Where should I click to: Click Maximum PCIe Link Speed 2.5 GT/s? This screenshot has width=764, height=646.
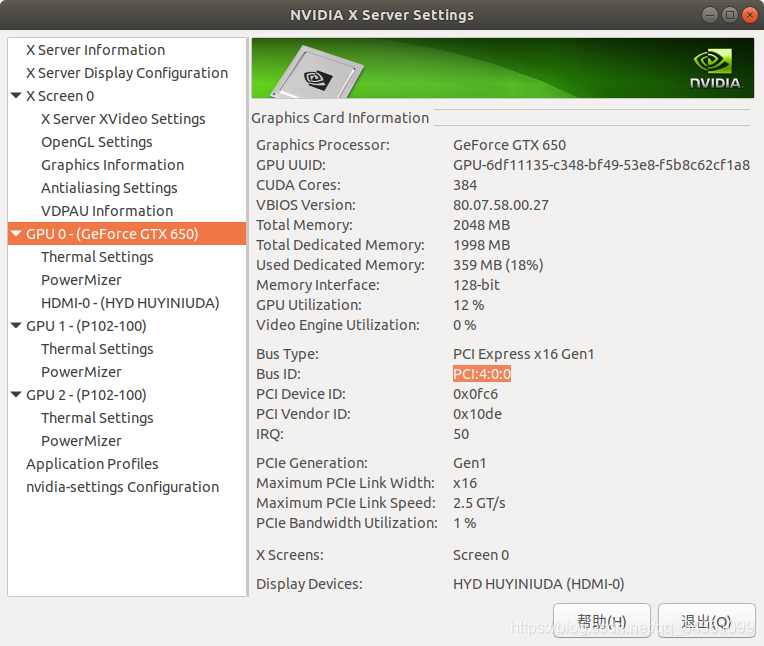[479, 503]
